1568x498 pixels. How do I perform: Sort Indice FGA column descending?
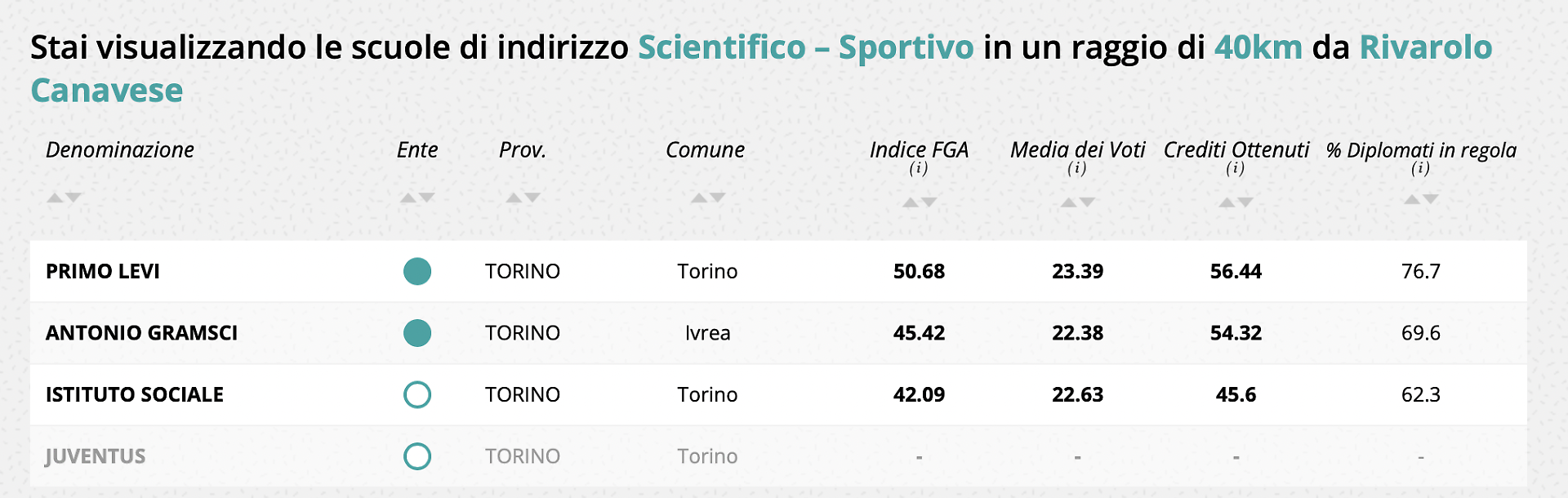tap(929, 202)
